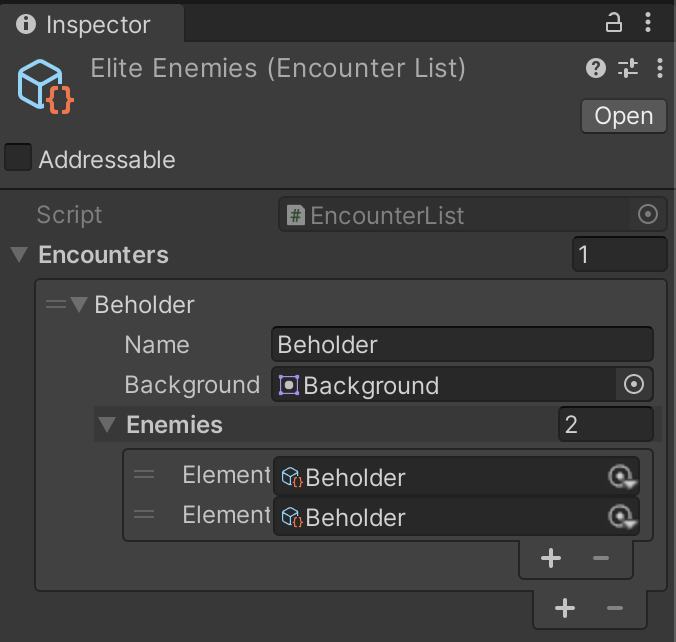Open the help reference question mark icon
Screen dimensions: 676x642
tap(596, 68)
